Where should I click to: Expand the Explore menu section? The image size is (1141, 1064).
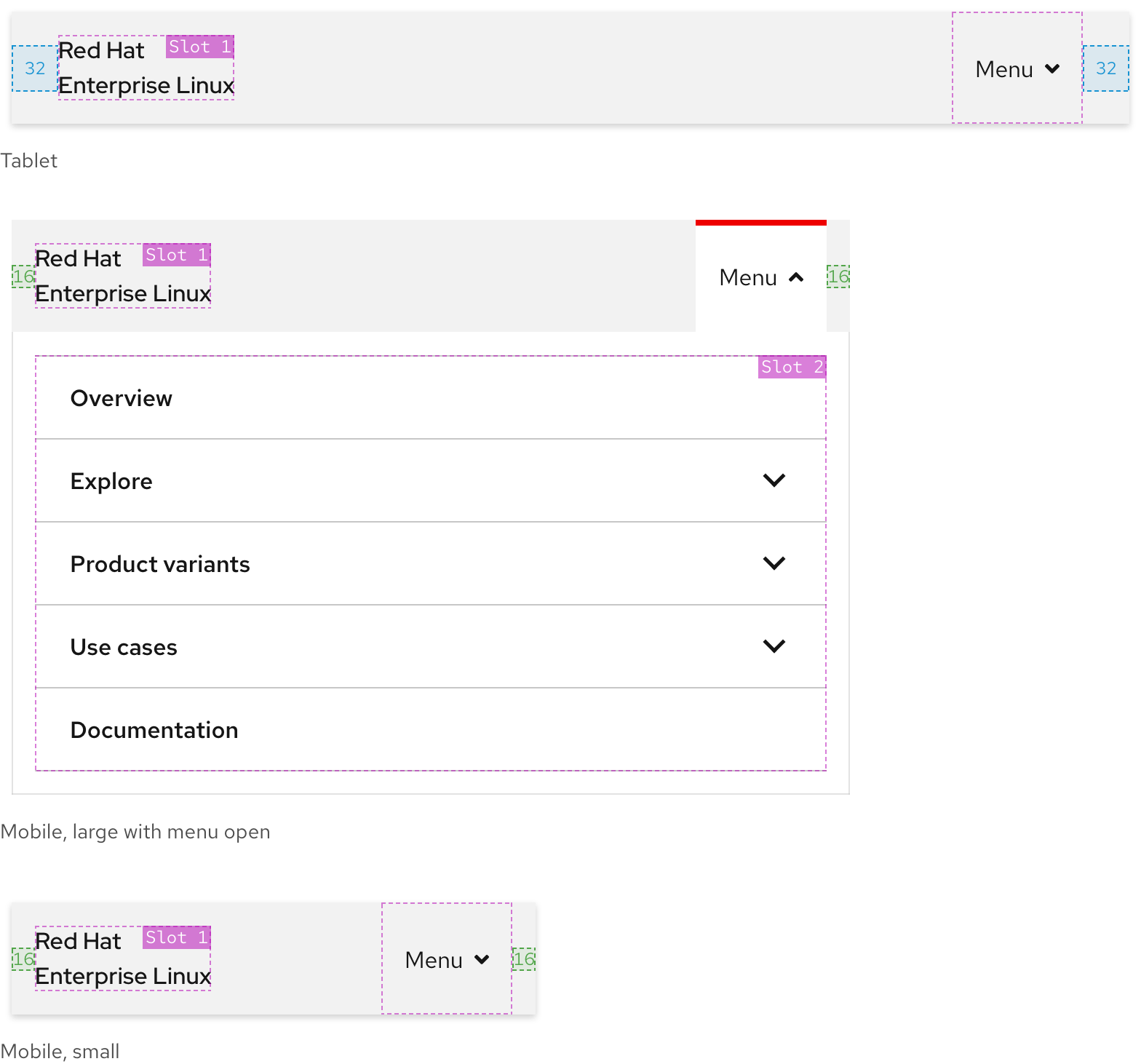tap(111, 481)
